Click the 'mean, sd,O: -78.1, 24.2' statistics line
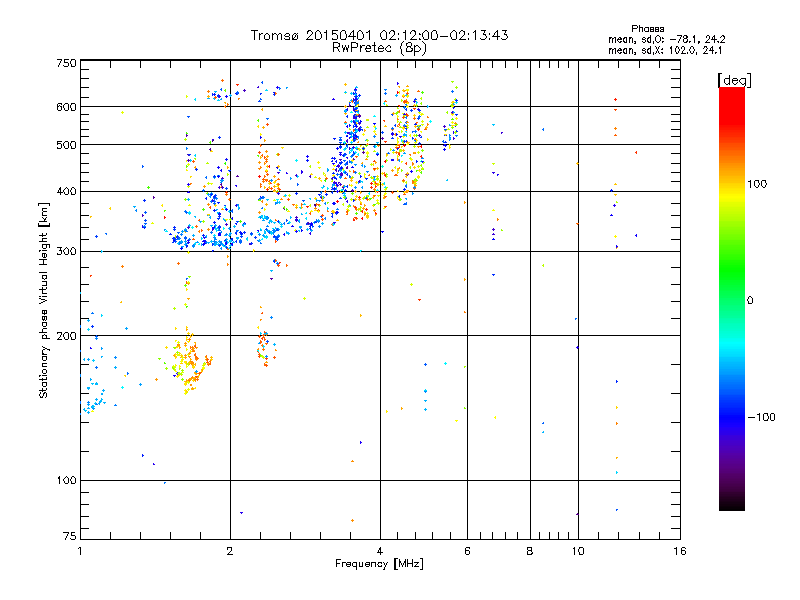The width and height of the screenshot is (800, 600). [667, 39]
